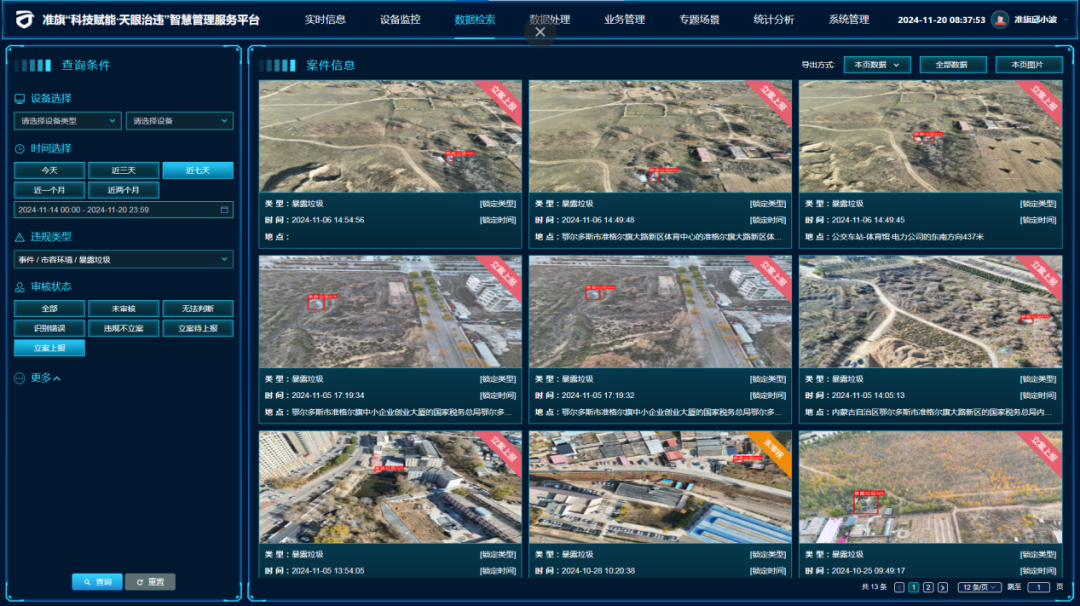Open the 请选择设备类型 dropdown

[x=68, y=121]
